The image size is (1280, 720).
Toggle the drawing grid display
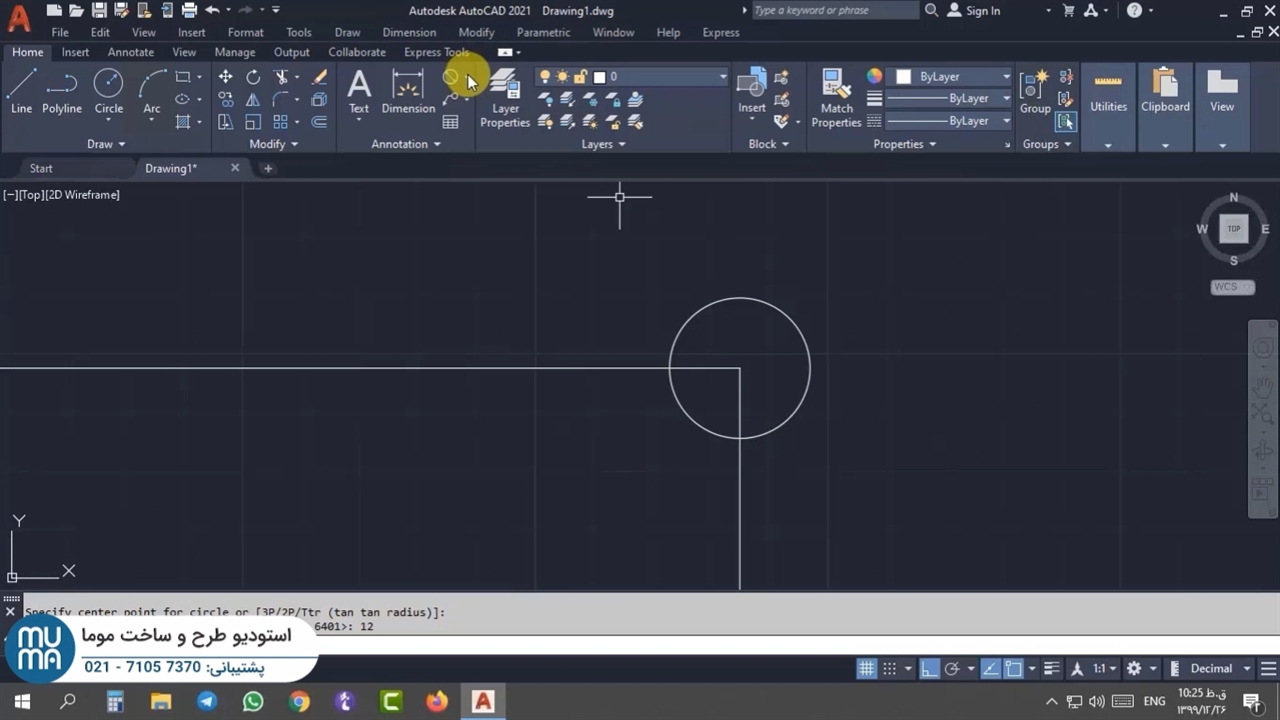click(866, 668)
